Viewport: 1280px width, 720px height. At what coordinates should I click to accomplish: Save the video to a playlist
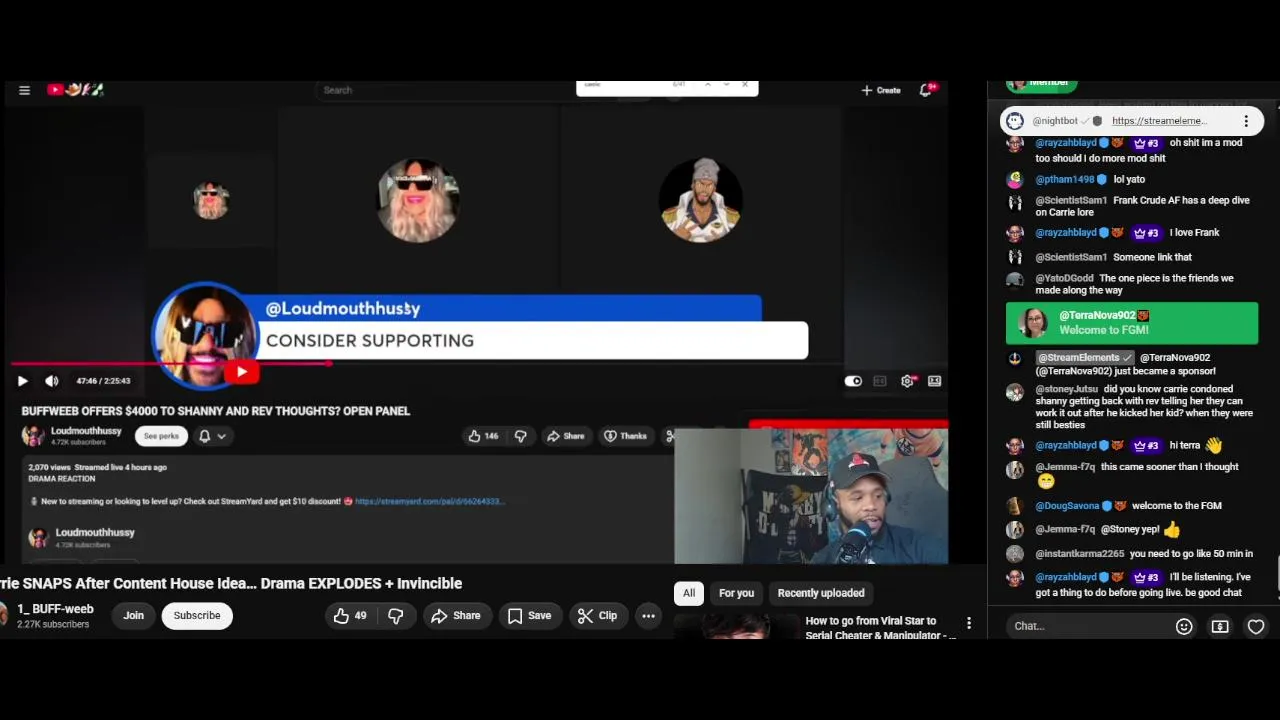[x=529, y=616]
